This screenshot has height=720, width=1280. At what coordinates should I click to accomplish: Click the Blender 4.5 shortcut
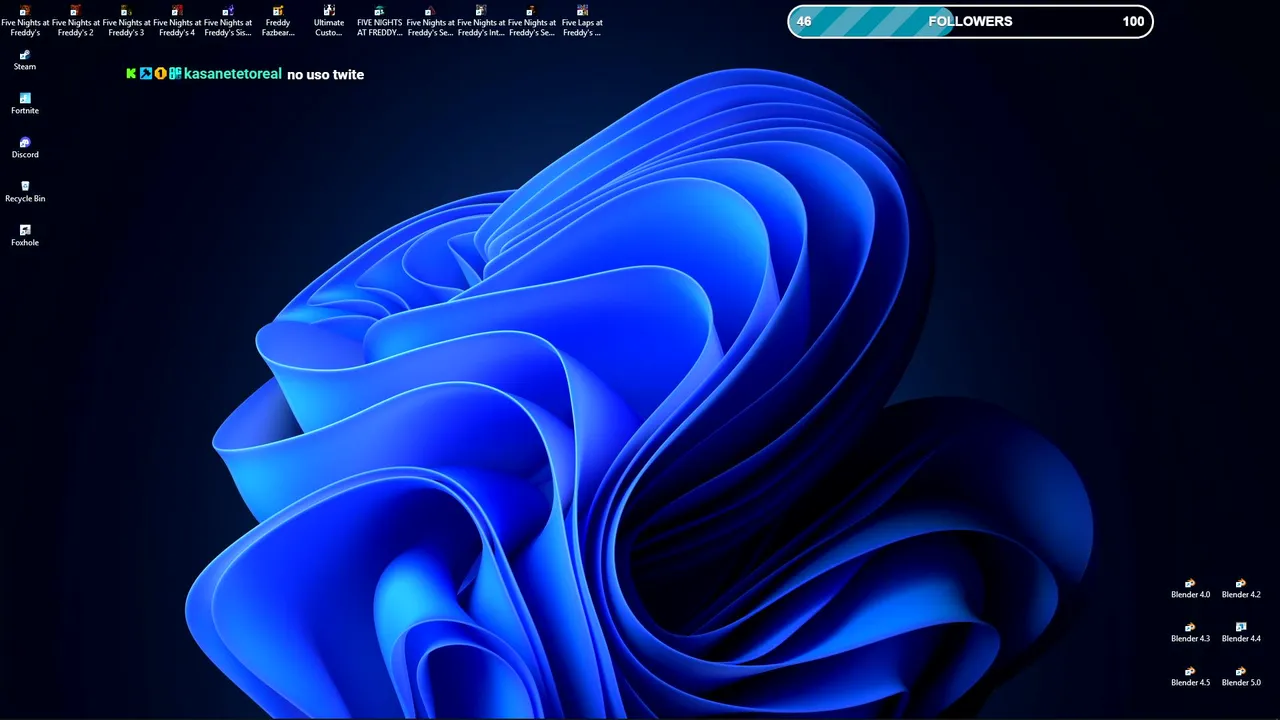point(1190,676)
